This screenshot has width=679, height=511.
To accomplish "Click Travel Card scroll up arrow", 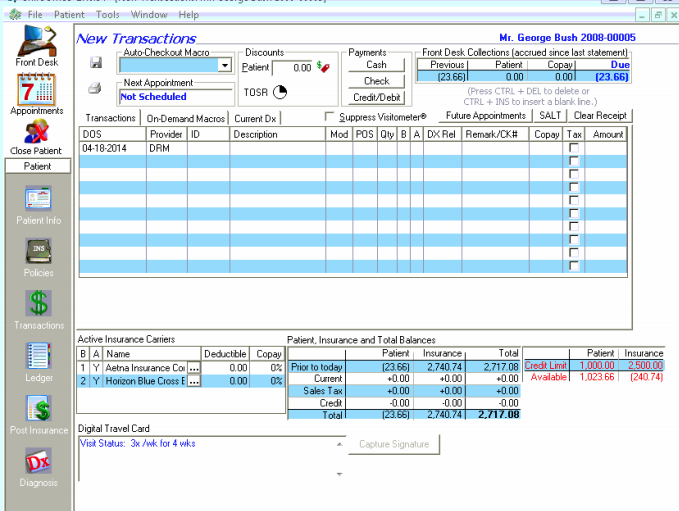I will tap(340, 444).
